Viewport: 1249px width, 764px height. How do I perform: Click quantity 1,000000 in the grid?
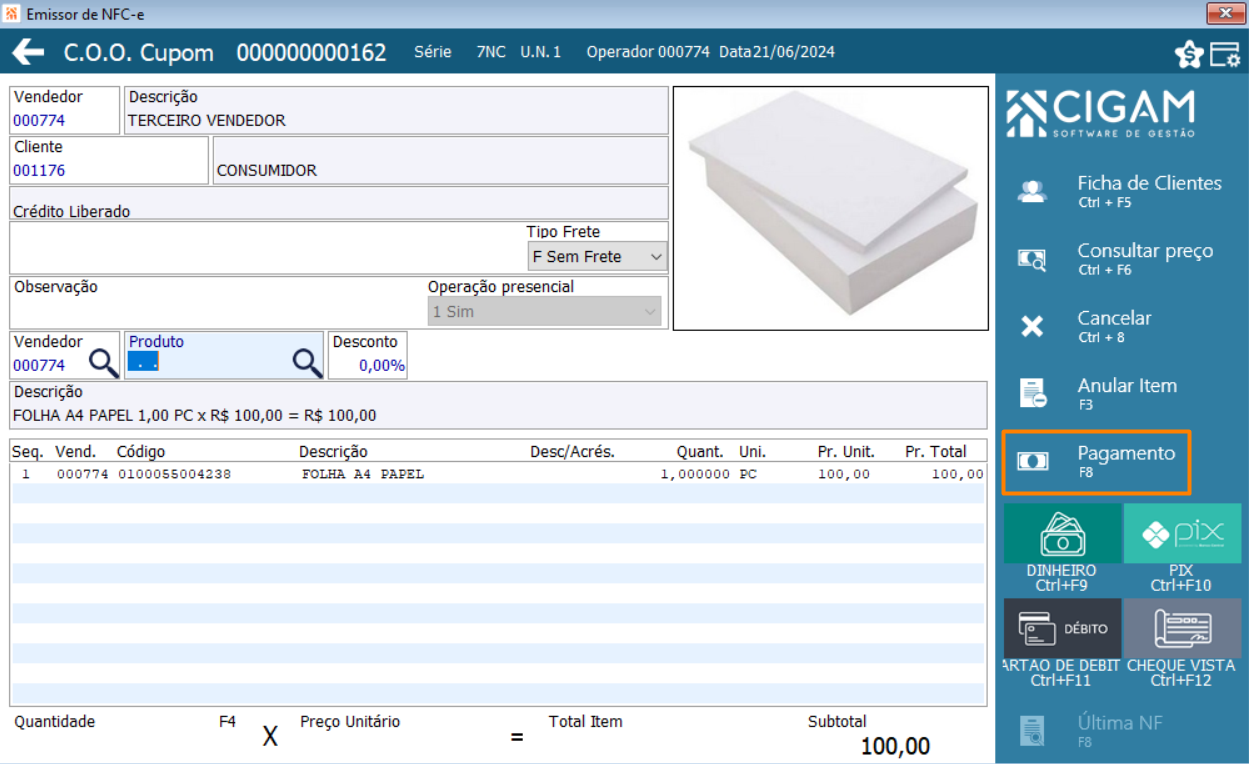click(x=695, y=474)
